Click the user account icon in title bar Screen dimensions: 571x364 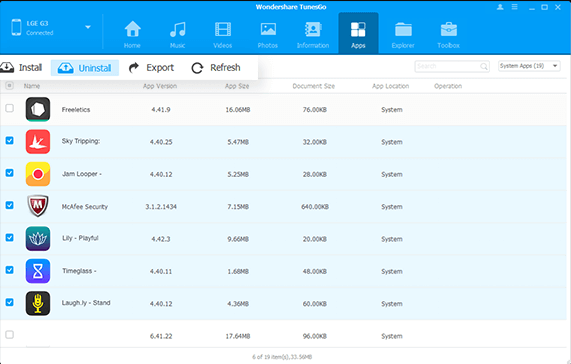tap(500, 7)
